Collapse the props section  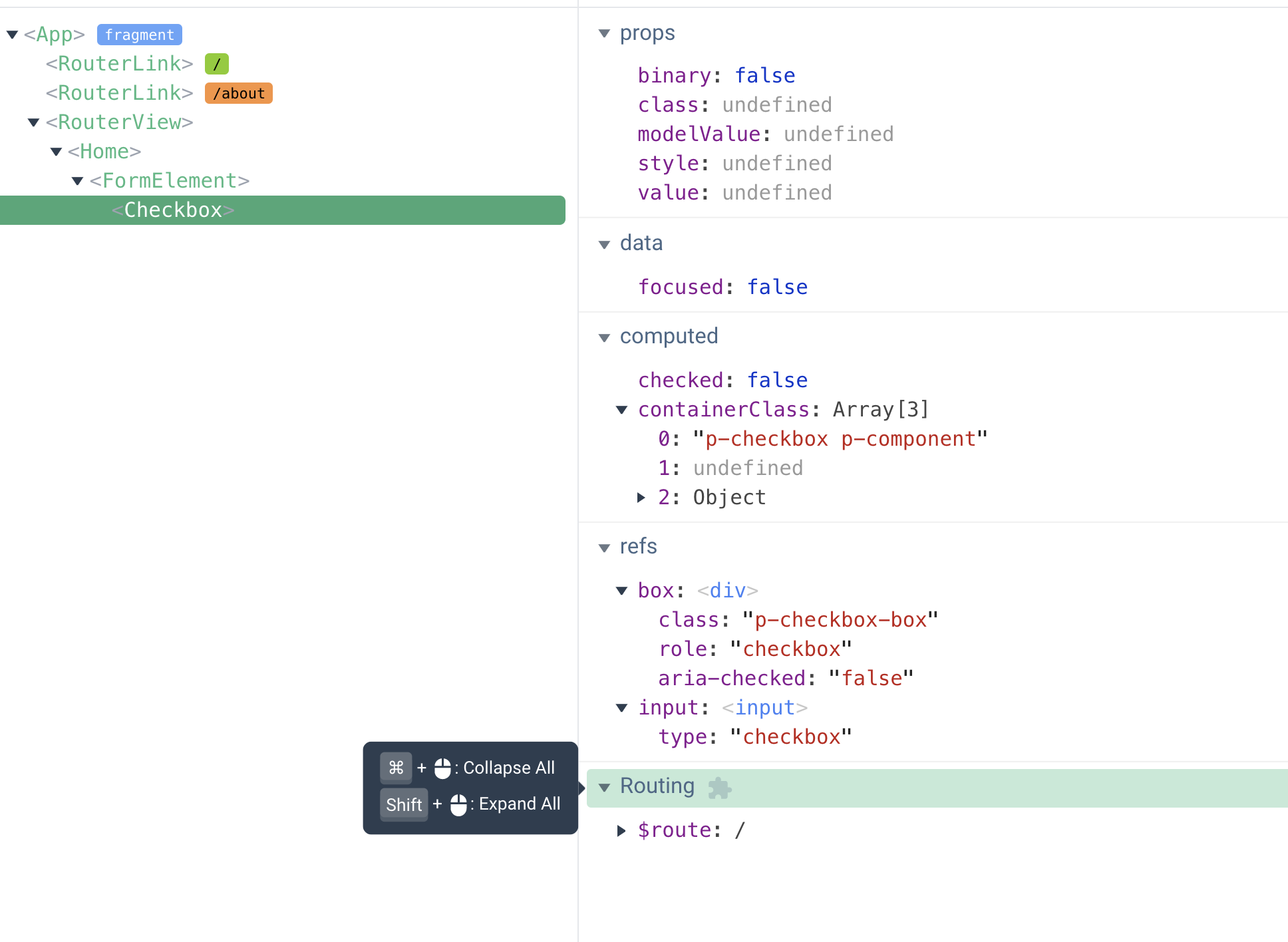604,33
